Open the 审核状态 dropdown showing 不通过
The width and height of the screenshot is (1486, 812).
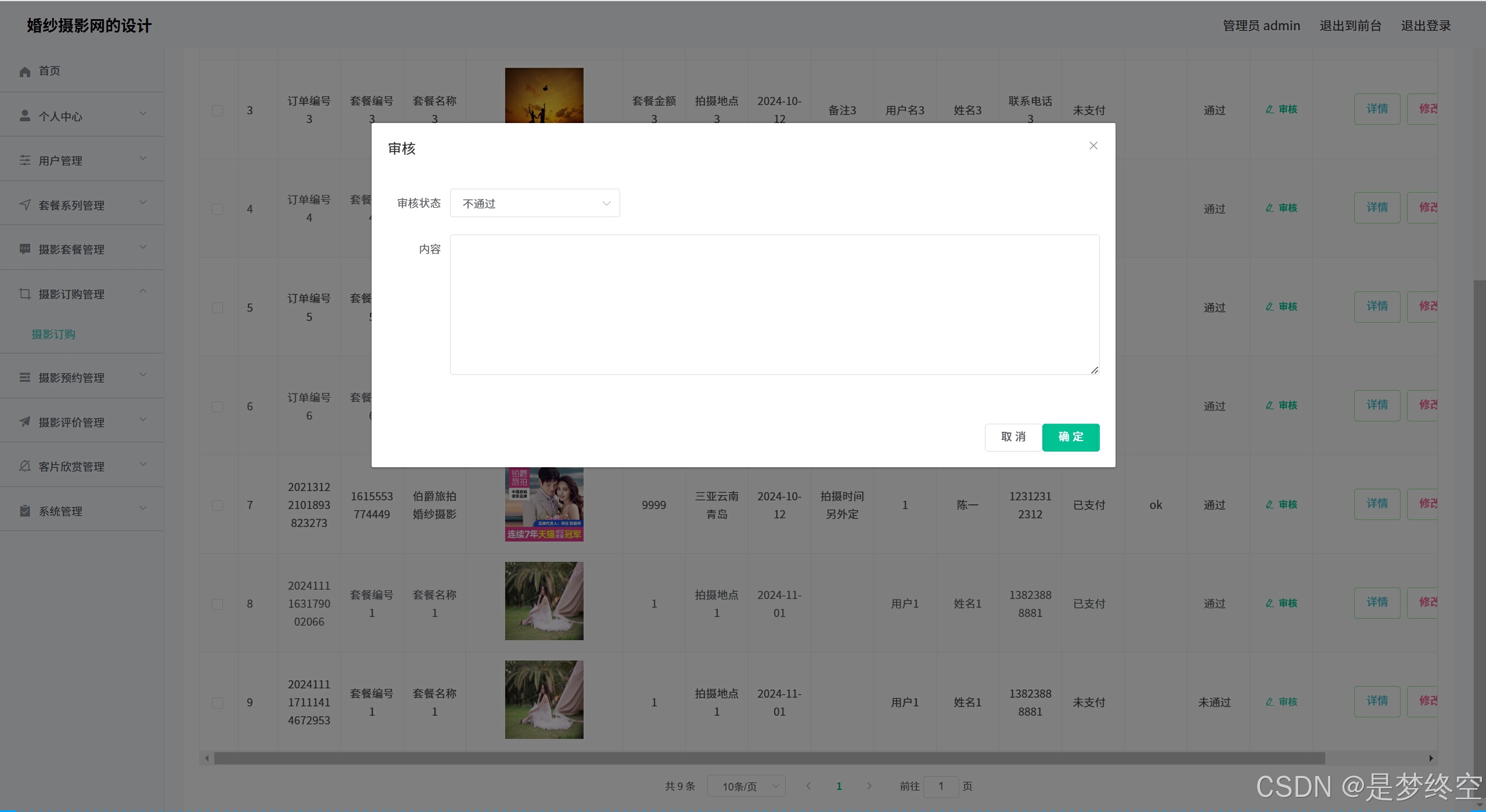coord(534,203)
